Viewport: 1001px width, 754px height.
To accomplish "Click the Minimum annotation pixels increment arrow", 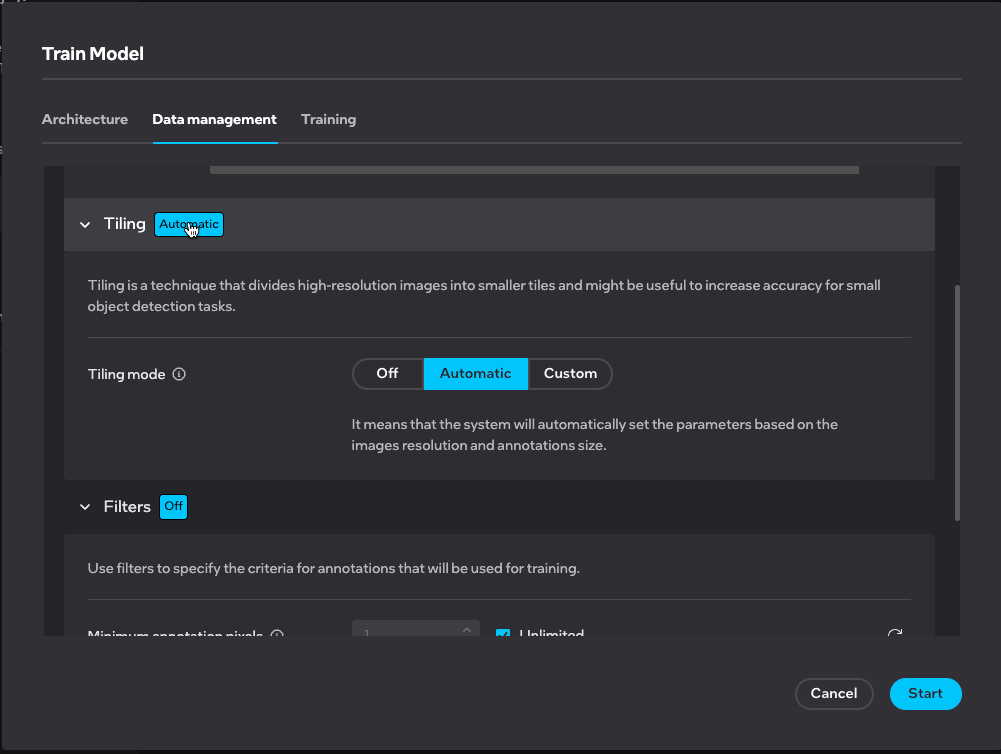I will (x=466, y=630).
